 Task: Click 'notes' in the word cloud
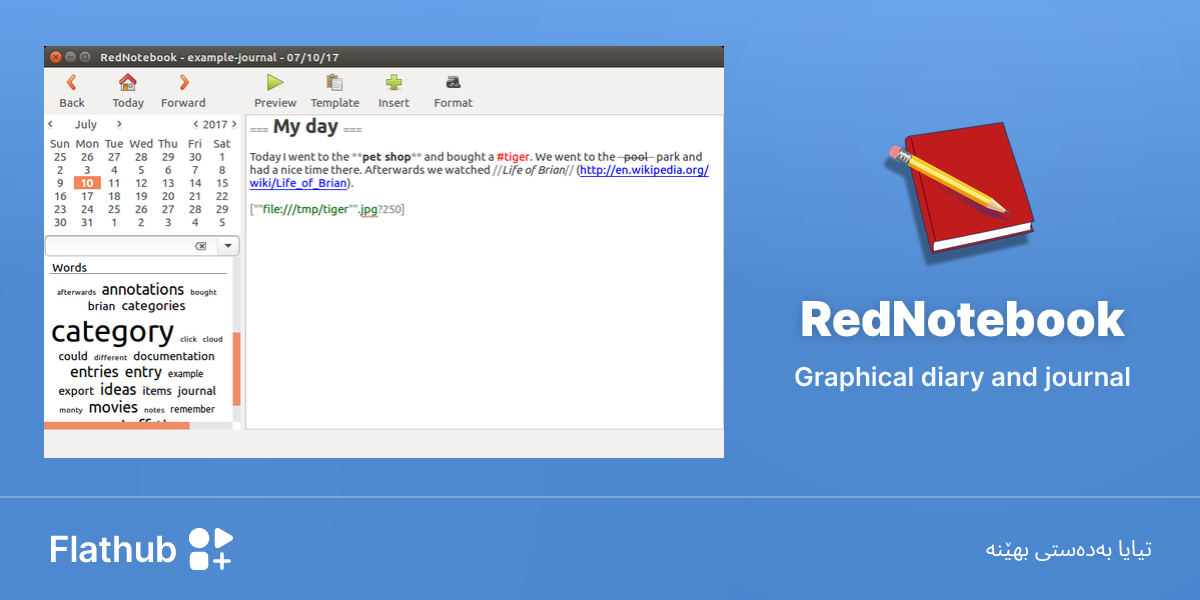154,410
